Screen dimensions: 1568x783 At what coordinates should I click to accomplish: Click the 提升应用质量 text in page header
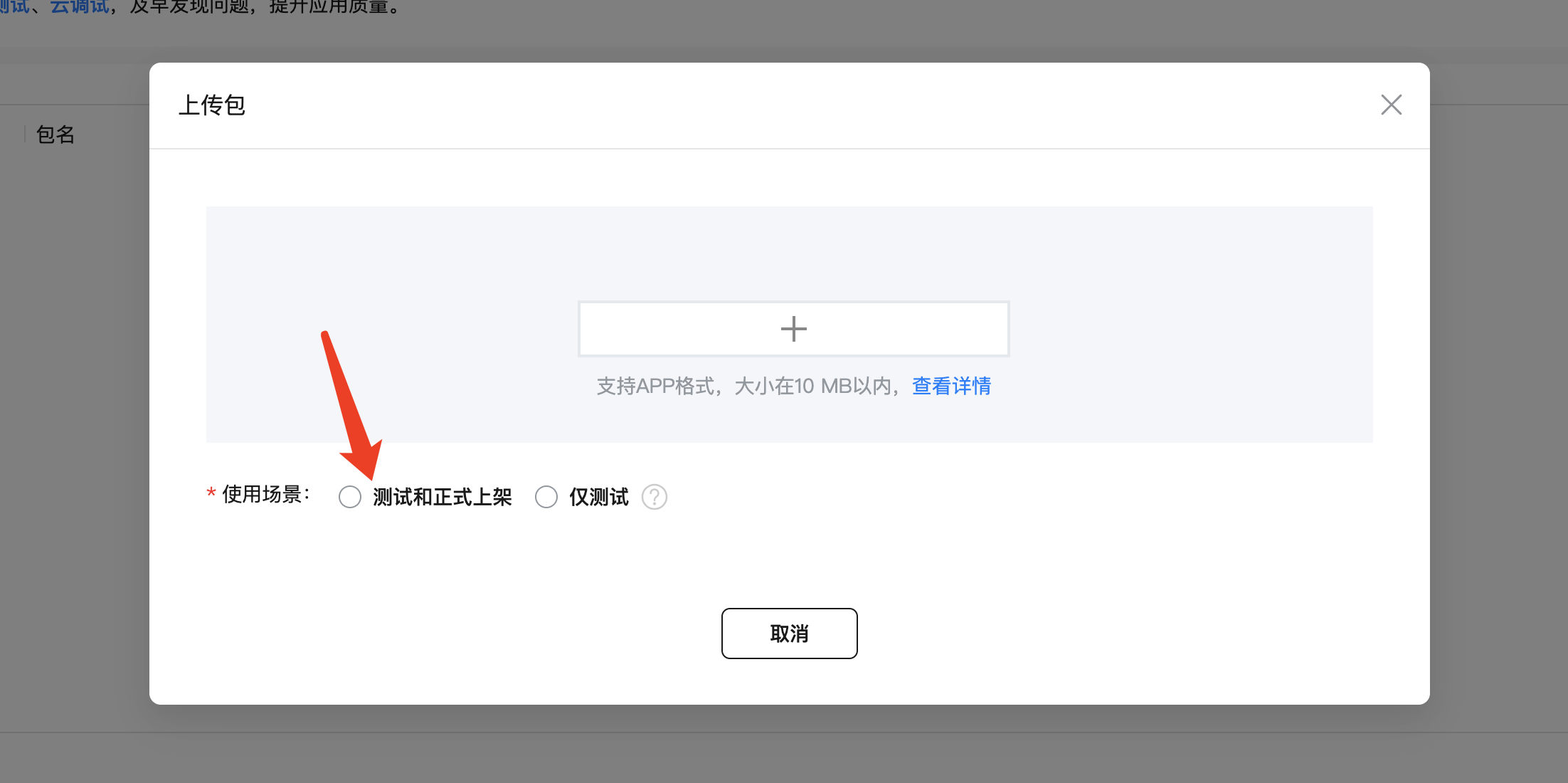pyautogui.click(x=327, y=7)
